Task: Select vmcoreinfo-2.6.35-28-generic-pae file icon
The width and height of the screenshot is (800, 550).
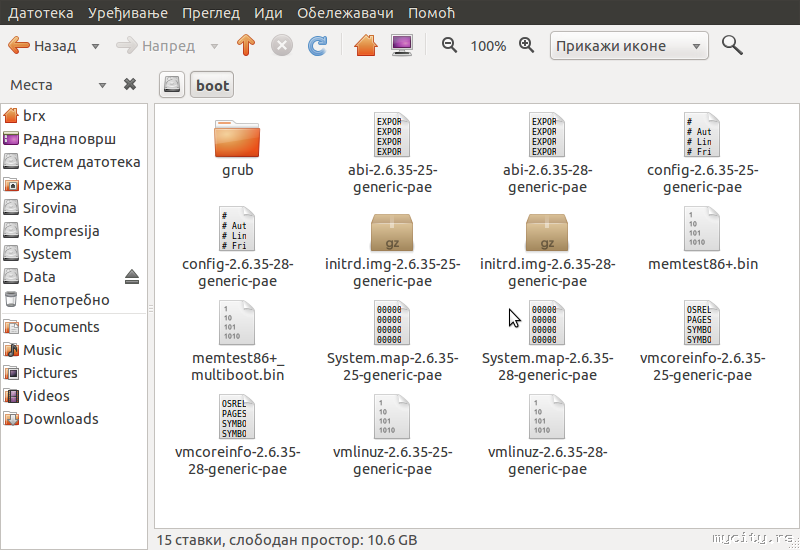Action: [x=237, y=416]
